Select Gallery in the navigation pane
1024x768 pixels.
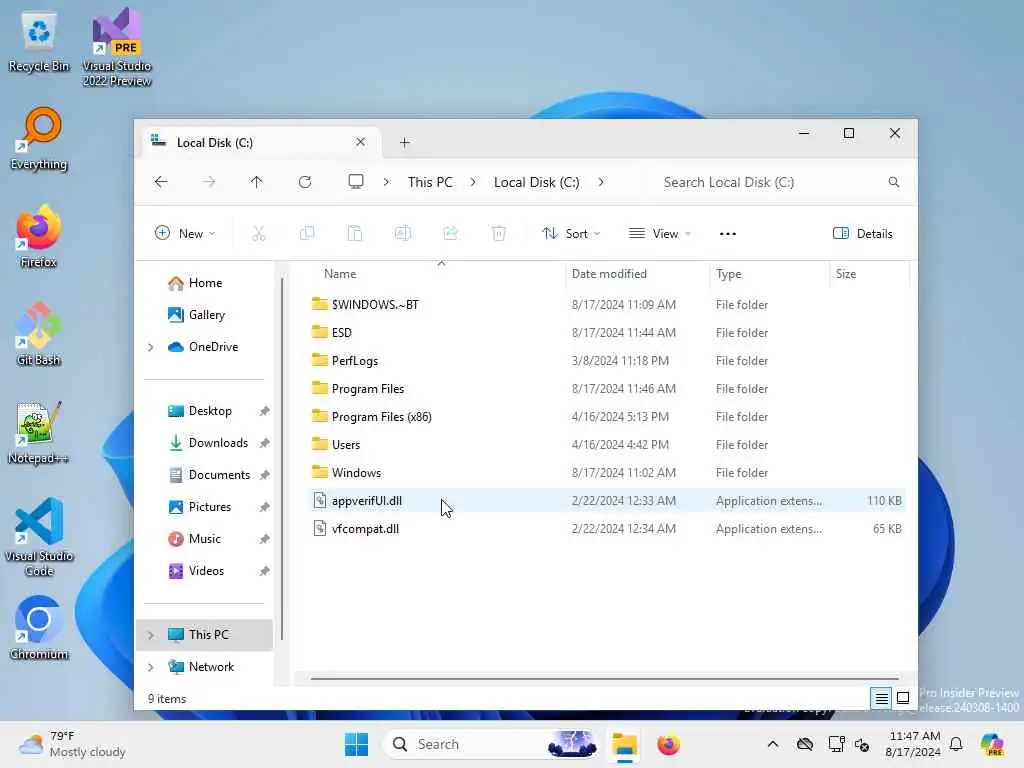point(204,315)
